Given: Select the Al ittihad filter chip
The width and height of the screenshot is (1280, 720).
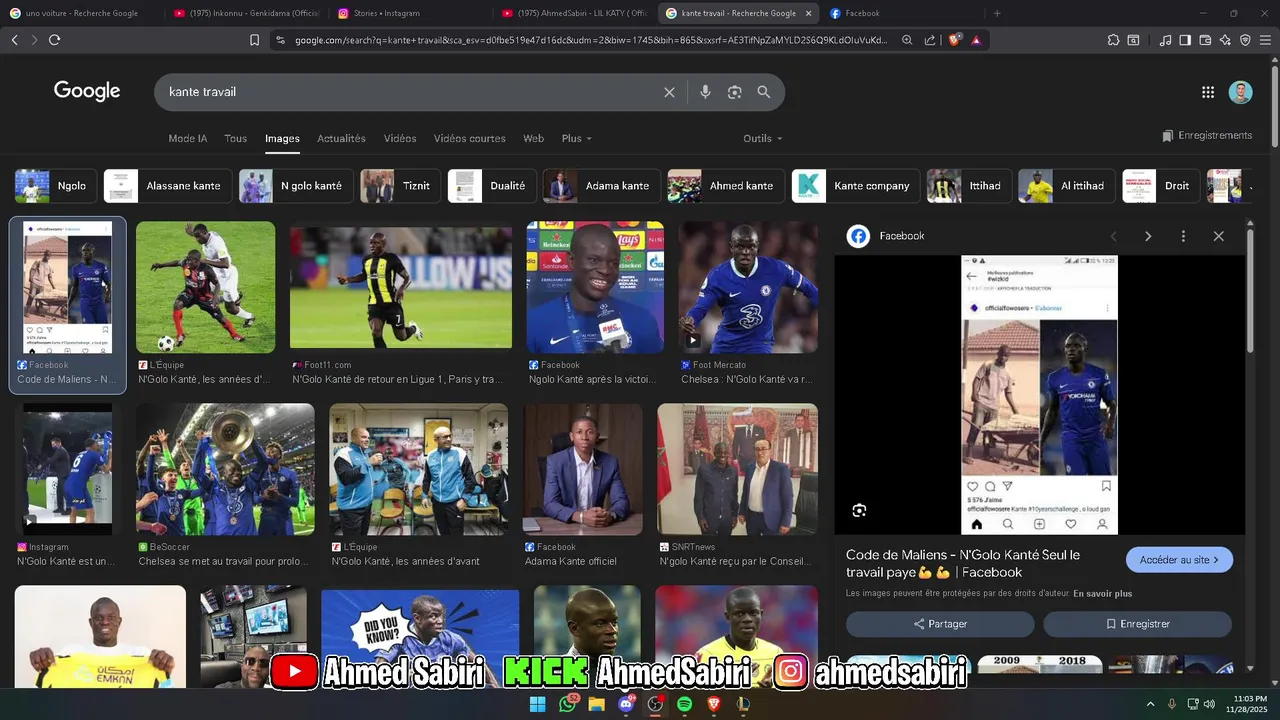Looking at the screenshot, I should [1067, 186].
